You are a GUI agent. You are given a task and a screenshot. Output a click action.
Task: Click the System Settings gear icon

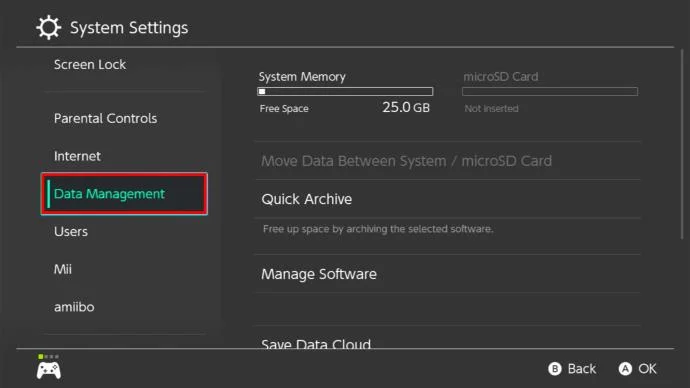click(x=48, y=28)
